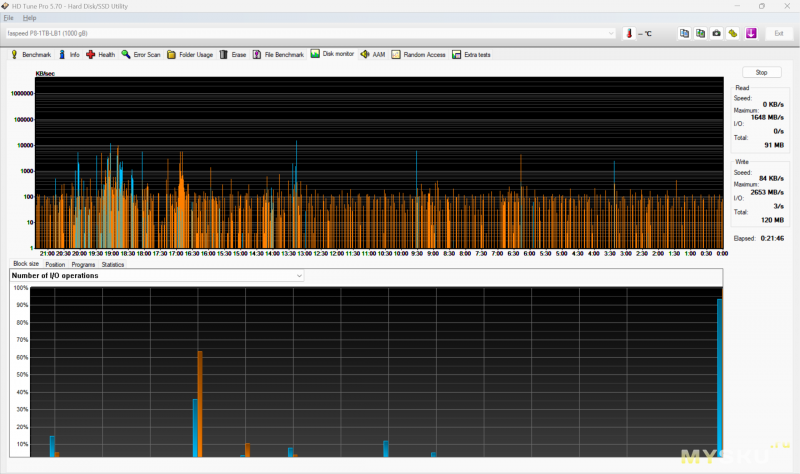
Task: Expand the faspeed P8-1TB drive selector dropdown
Action: [611, 33]
